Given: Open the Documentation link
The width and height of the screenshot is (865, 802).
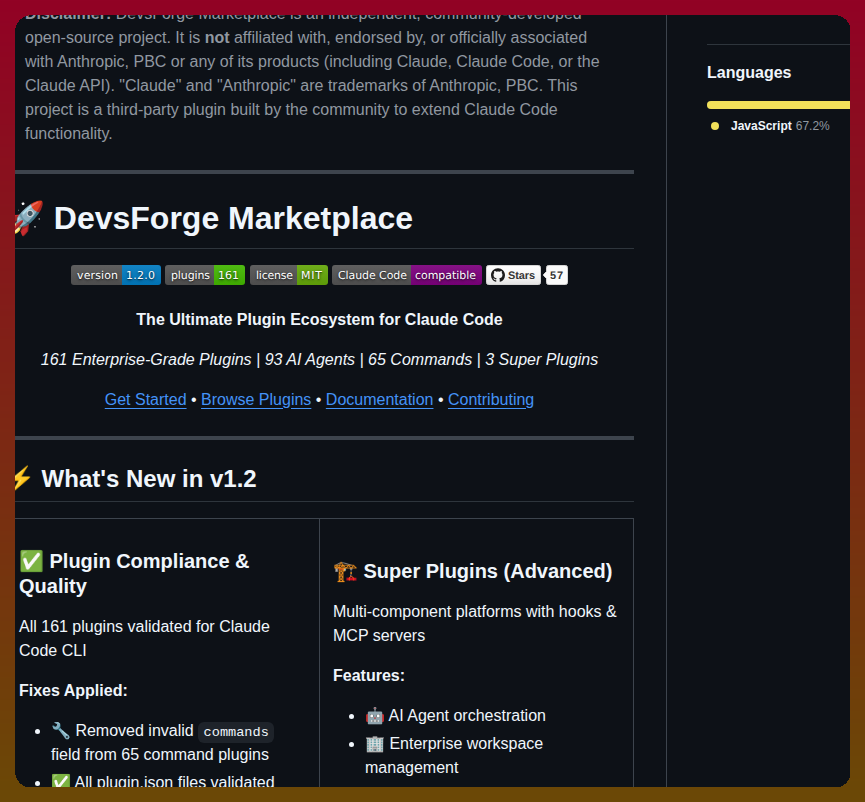Looking at the screenshot, I should pos(380,399).
